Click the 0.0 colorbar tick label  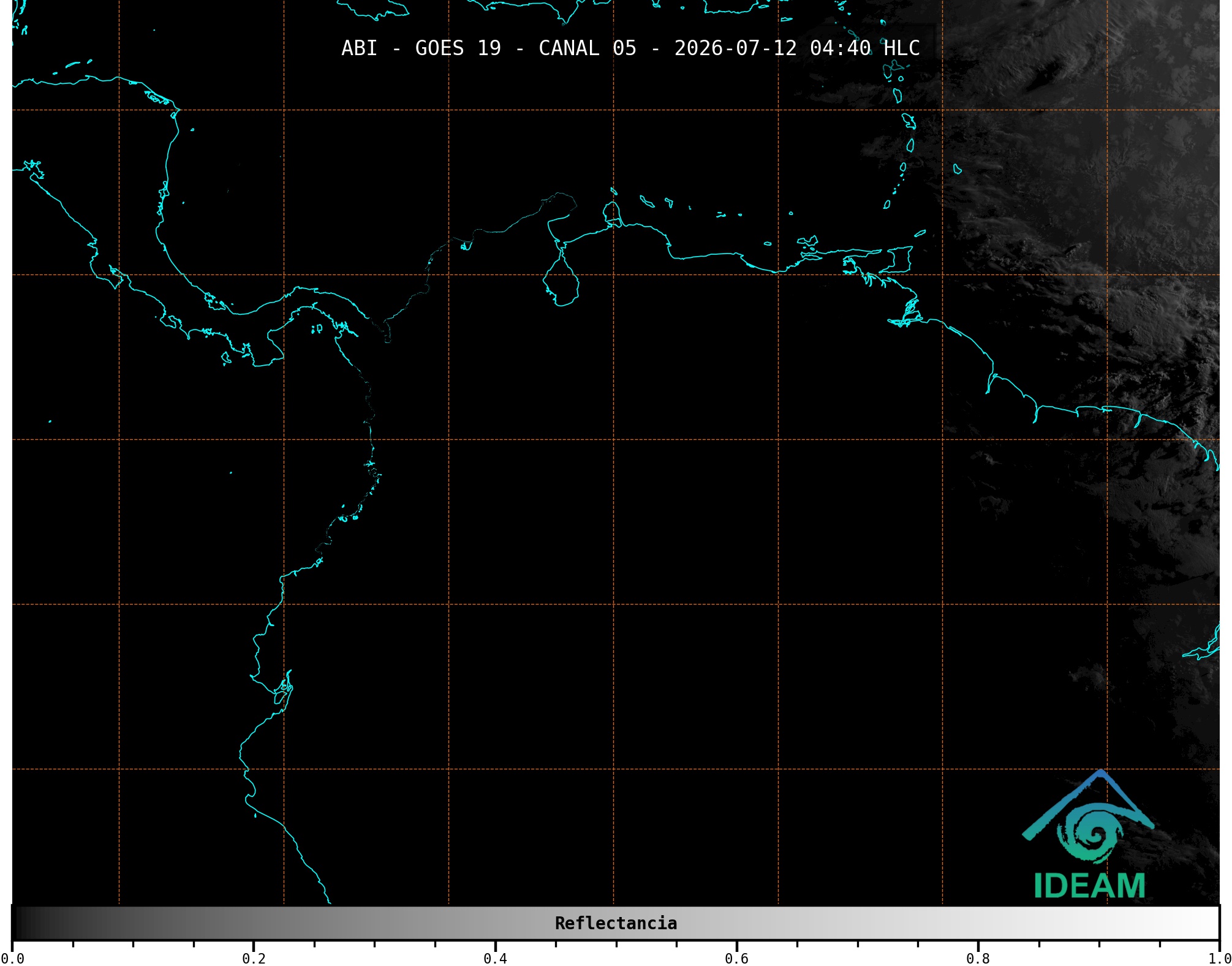(12, 959)
